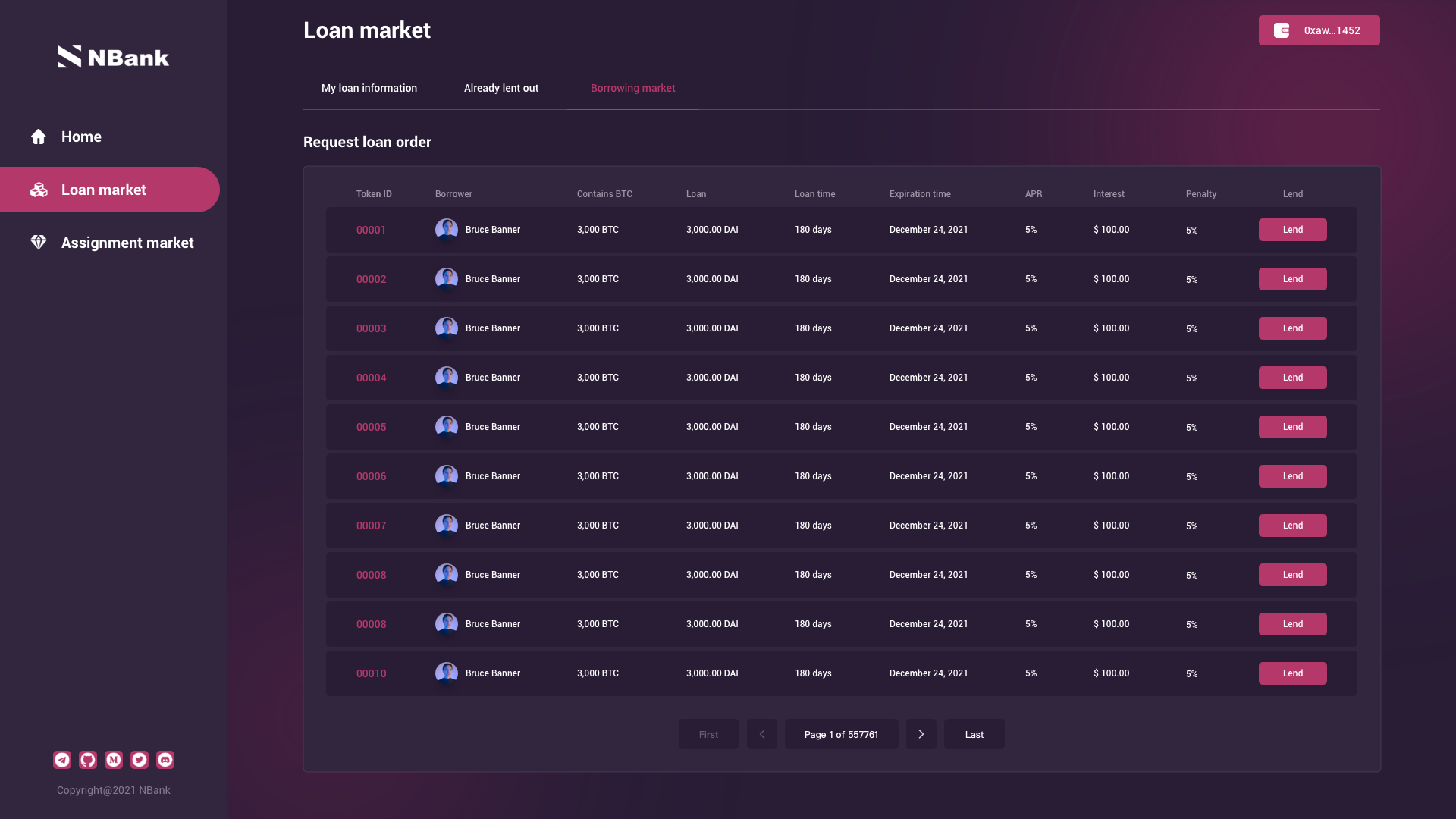Open the Twitter social icon
Viewport: 1456px width, 819px height.
click(140, 760)
